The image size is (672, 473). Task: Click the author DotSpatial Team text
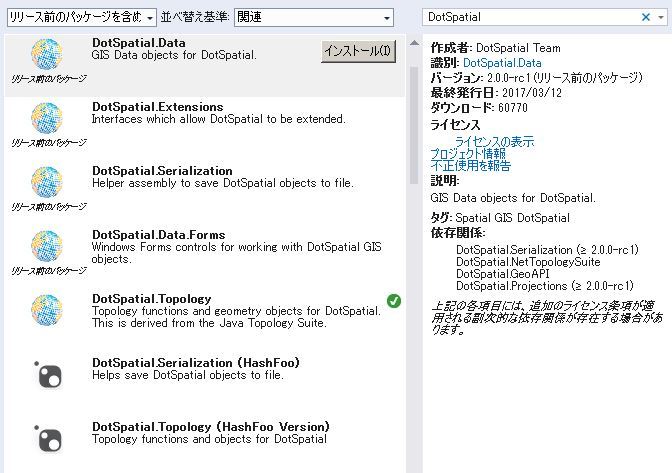[518, 48]
